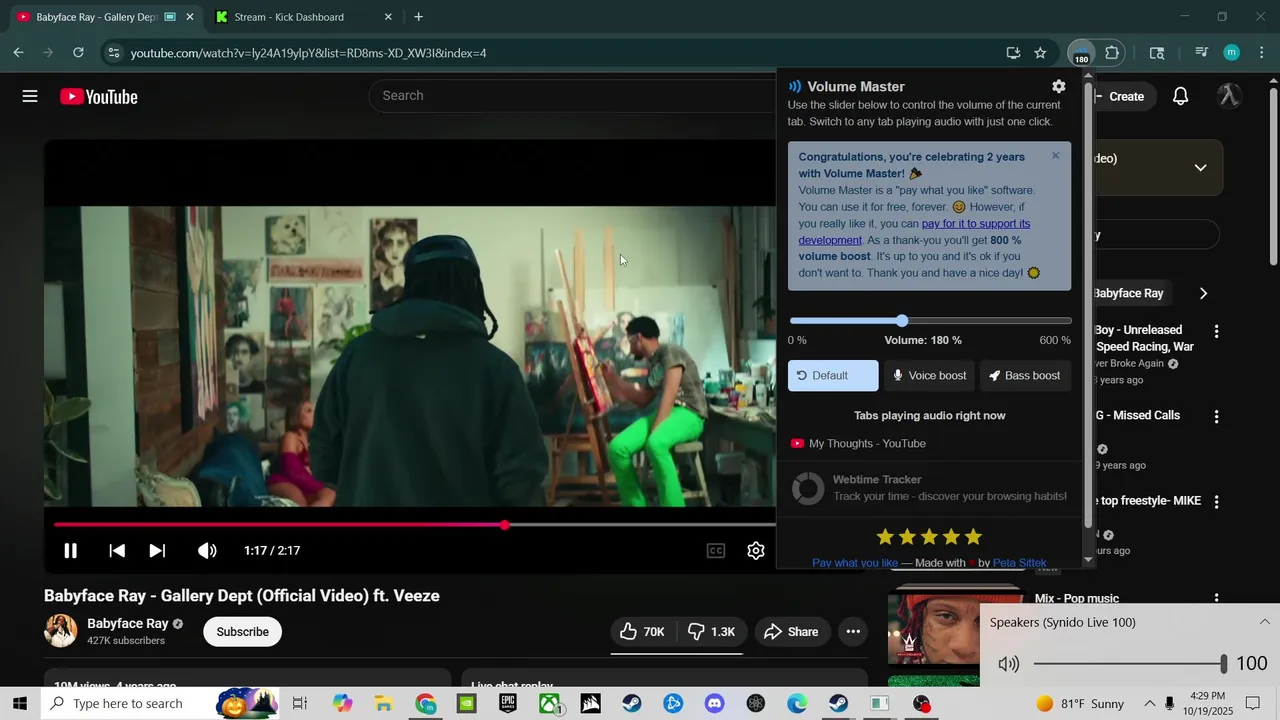Image resolution: width=1280 pixels, height=720 pixels.
Task: Click the Volume Master slider track
Action: [930, 321]
